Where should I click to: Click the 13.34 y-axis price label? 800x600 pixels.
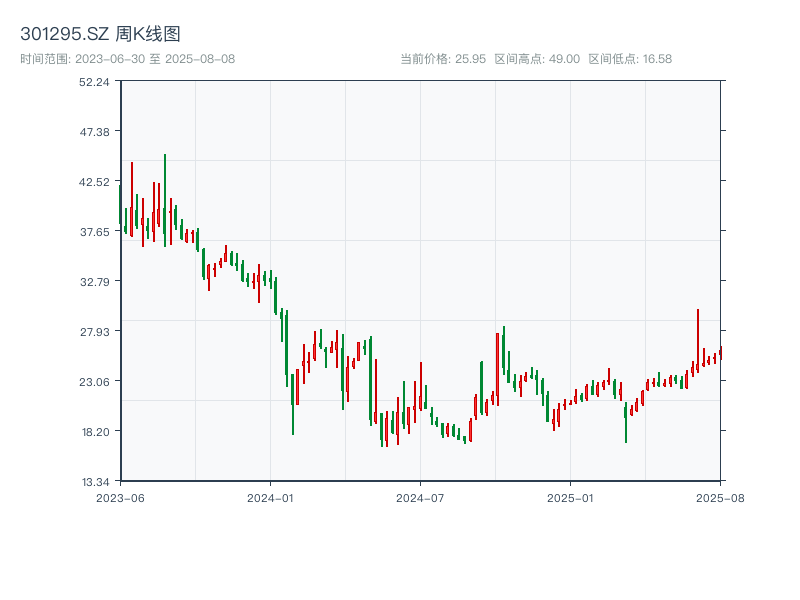(x=94, y=481)
